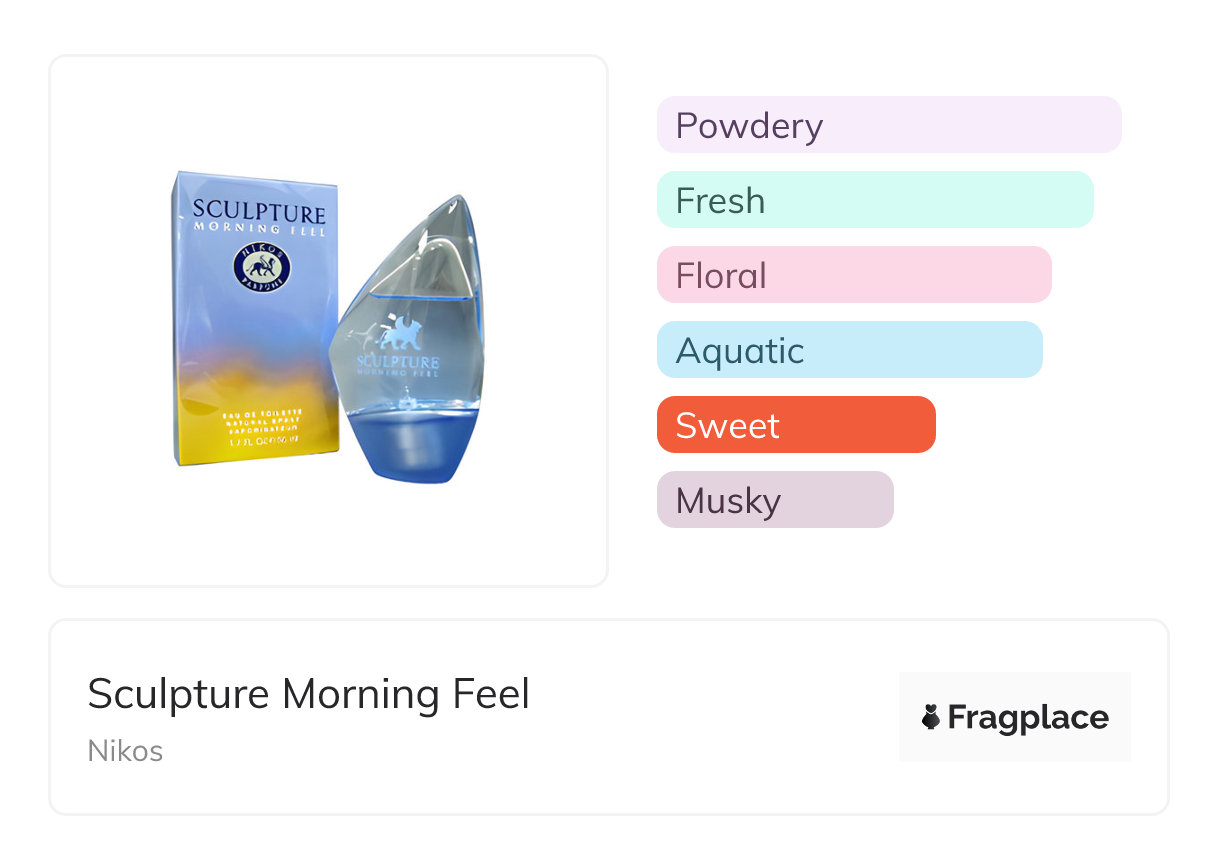The height and width of the screenshot is (864, 1218).
Task: Click the SCULPTURE lettering on the bottle
Action: [398, 361]
